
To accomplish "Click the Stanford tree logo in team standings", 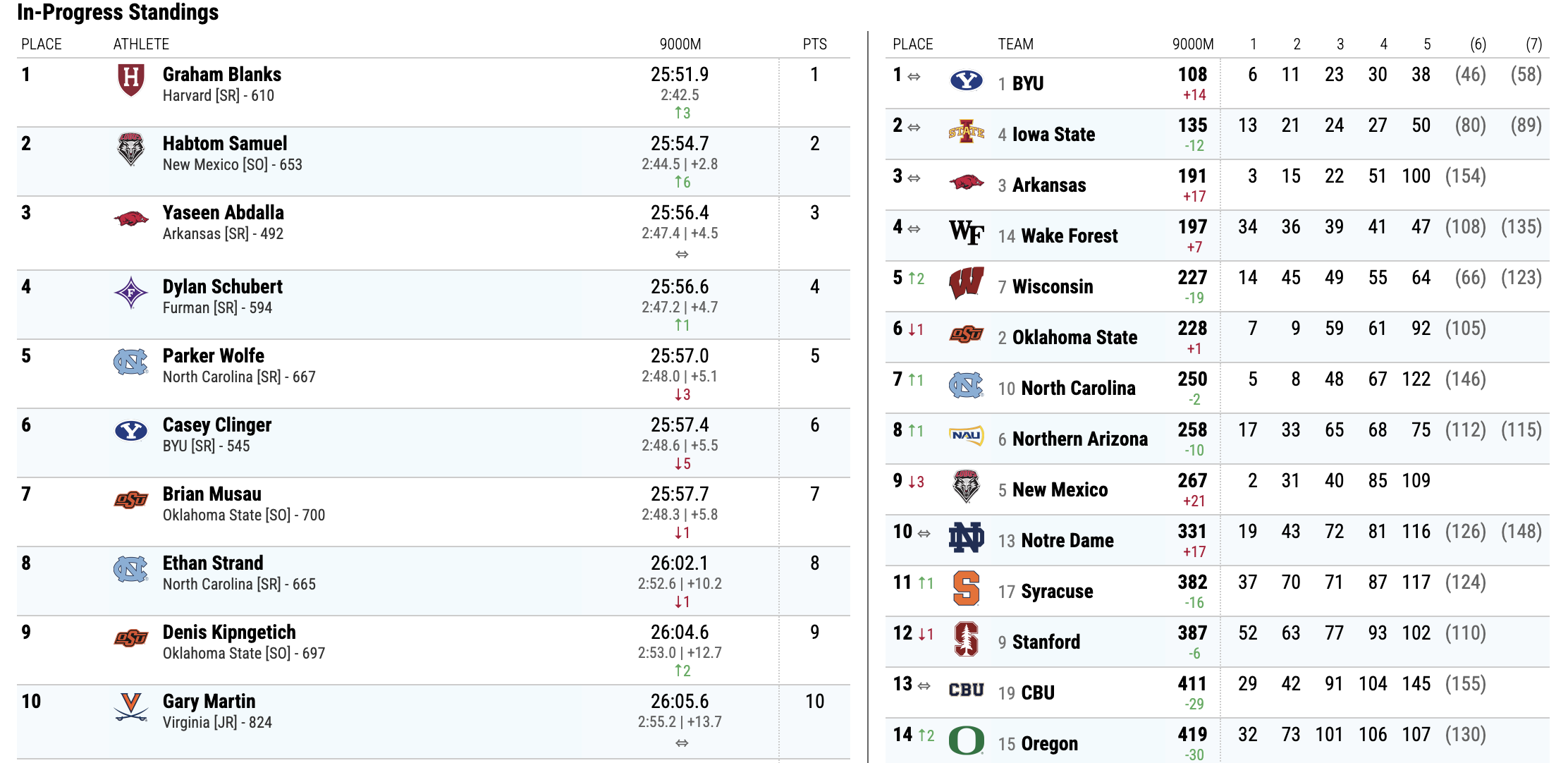I will point(966,640).
